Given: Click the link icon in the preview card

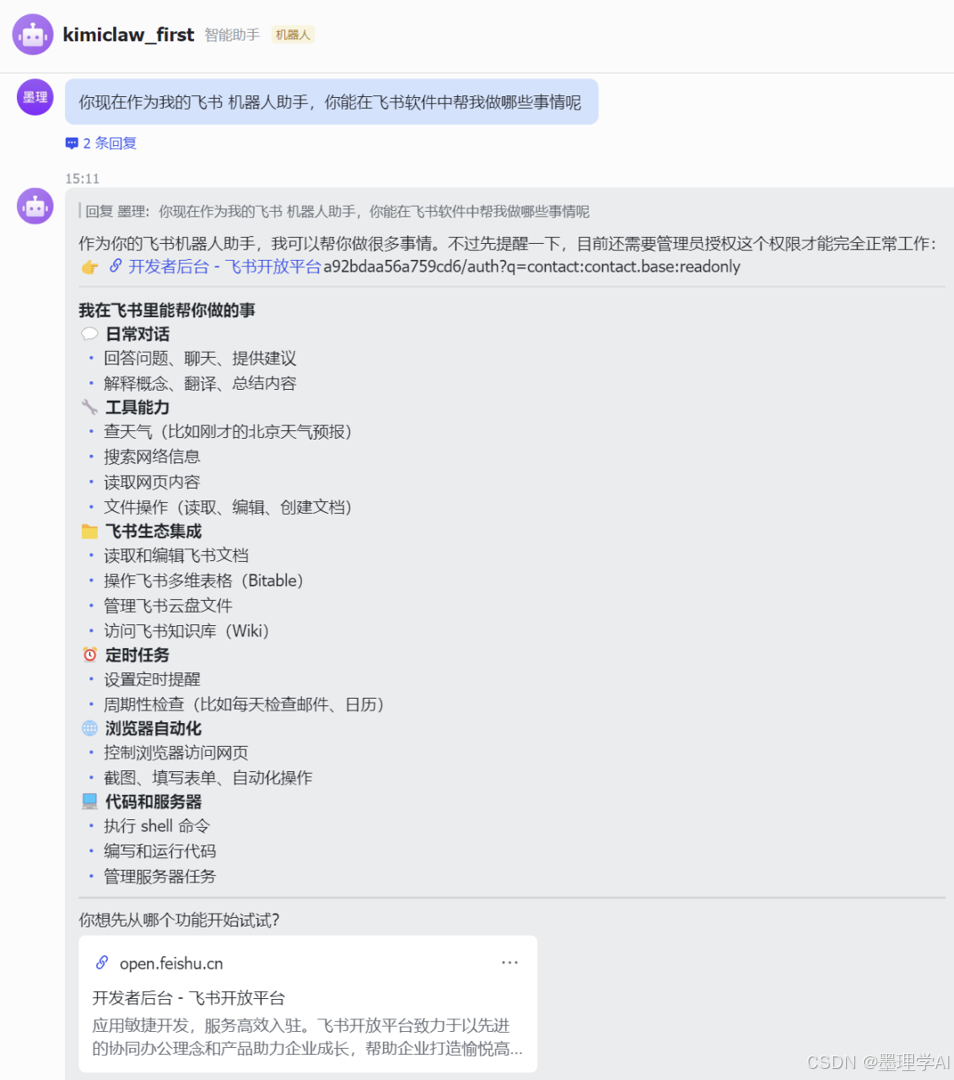Looking at the screenshot, I should (102, 962).
